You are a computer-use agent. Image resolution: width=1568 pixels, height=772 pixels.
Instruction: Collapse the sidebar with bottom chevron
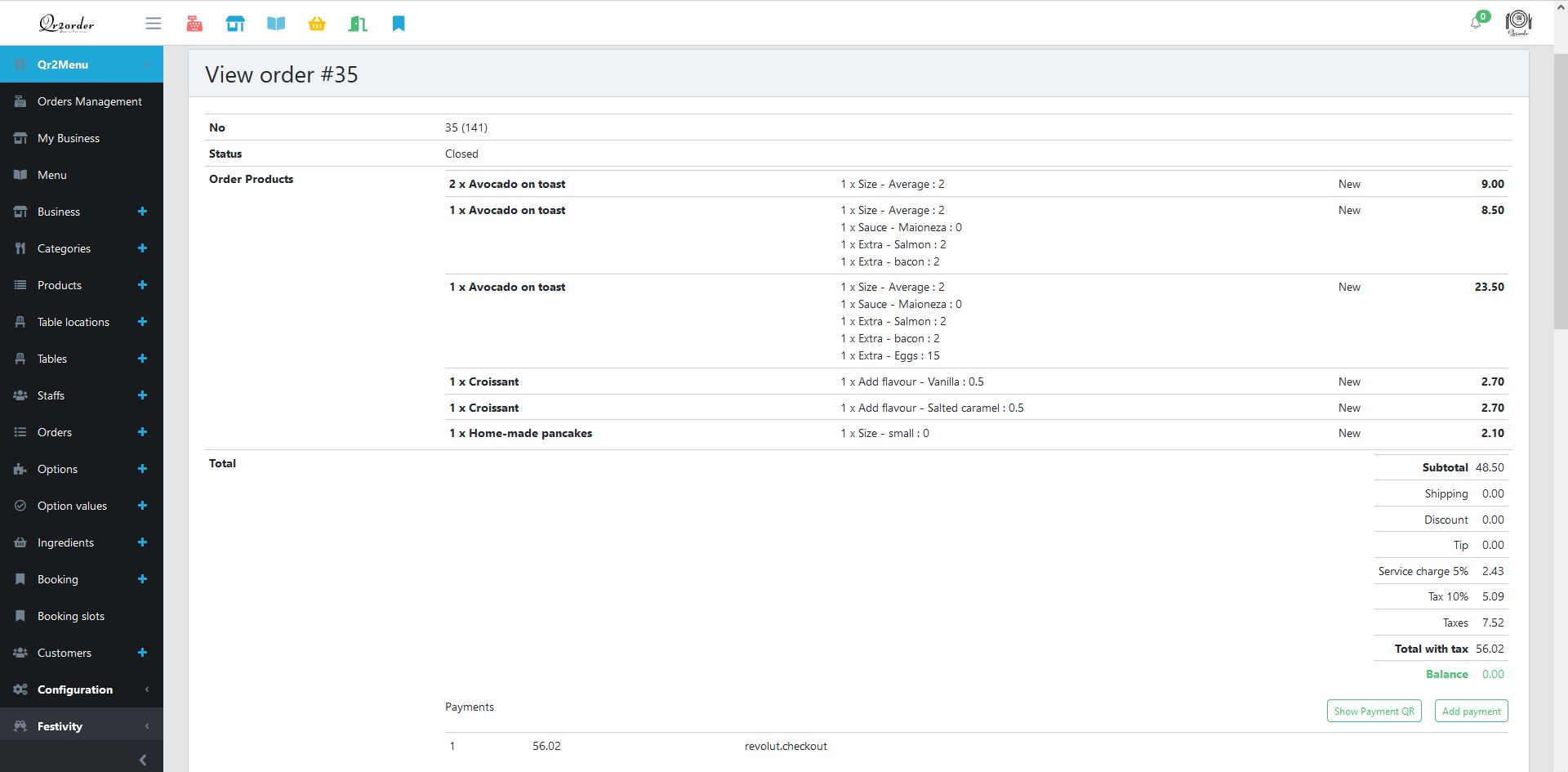tap(143, 760)
